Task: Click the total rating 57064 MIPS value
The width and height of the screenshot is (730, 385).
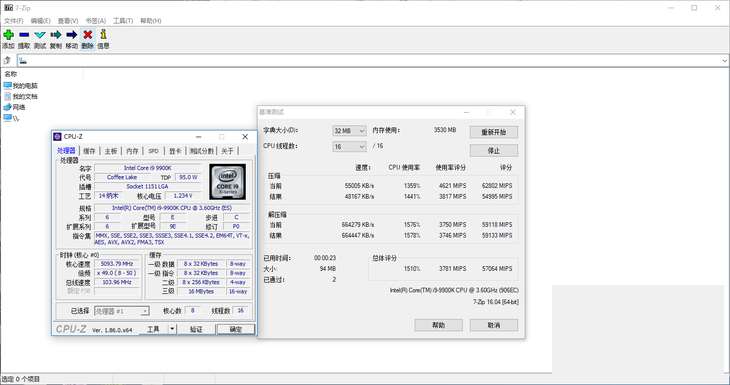Action: coord(497,269)
